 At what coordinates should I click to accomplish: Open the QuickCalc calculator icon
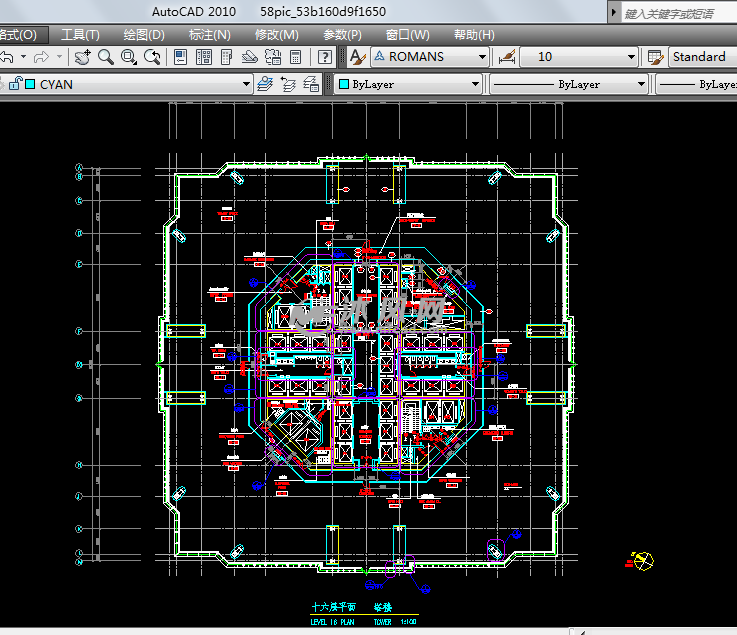[296, 57]
